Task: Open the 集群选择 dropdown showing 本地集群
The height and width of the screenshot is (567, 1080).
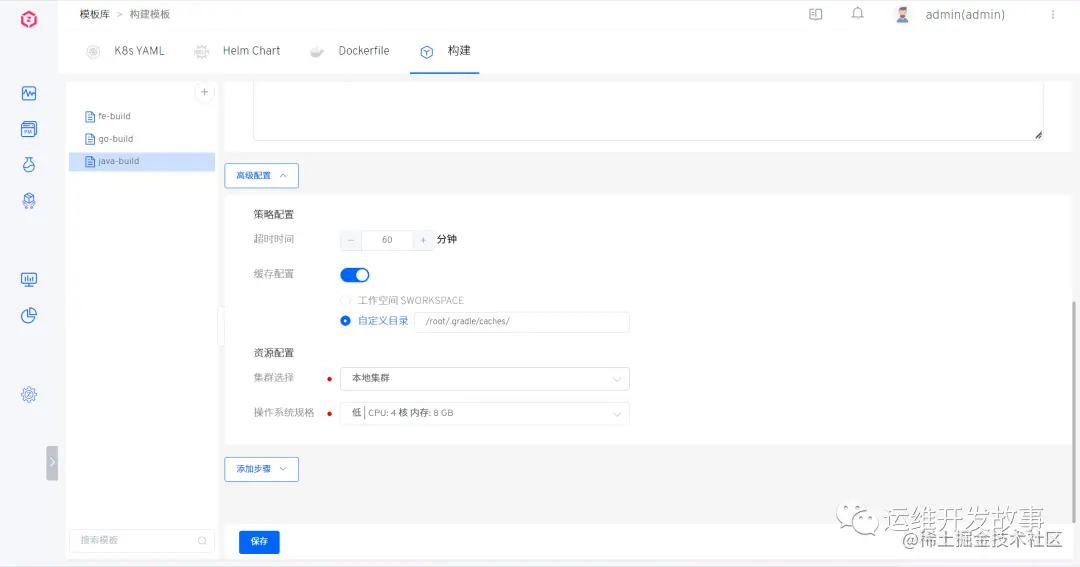Action: pos(485,378)
